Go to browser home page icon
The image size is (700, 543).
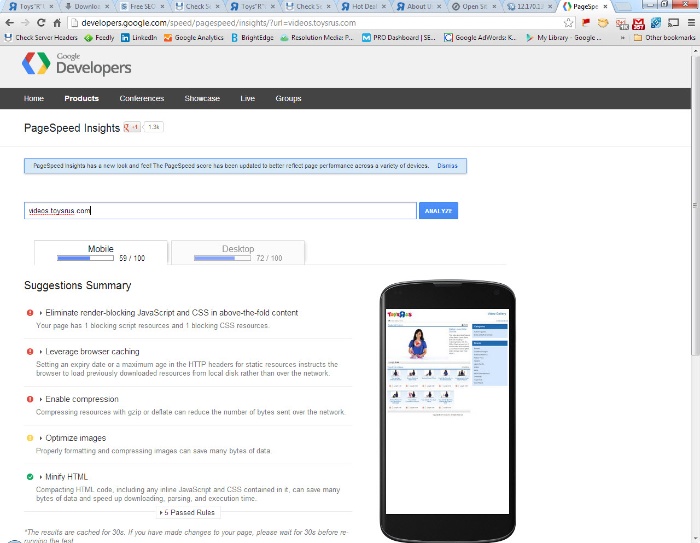point(57,22)
